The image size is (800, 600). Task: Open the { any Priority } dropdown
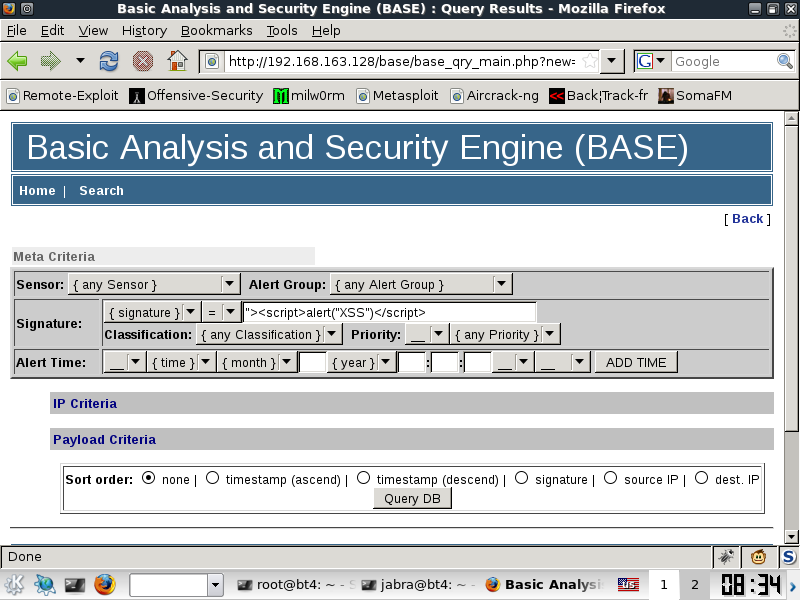[506, 335]
